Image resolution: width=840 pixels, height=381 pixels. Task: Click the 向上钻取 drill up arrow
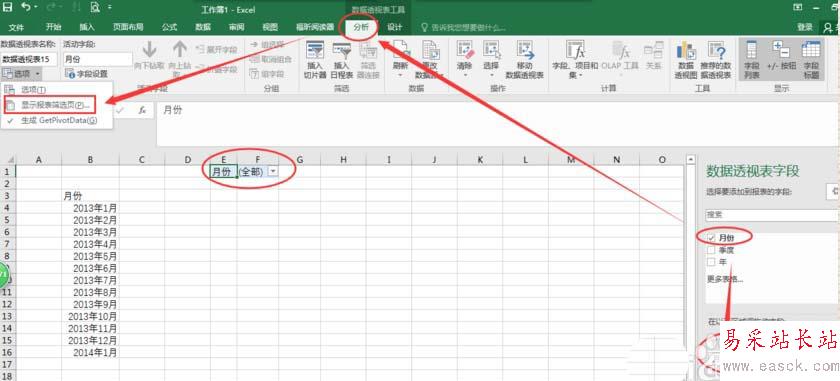(179, 50)
